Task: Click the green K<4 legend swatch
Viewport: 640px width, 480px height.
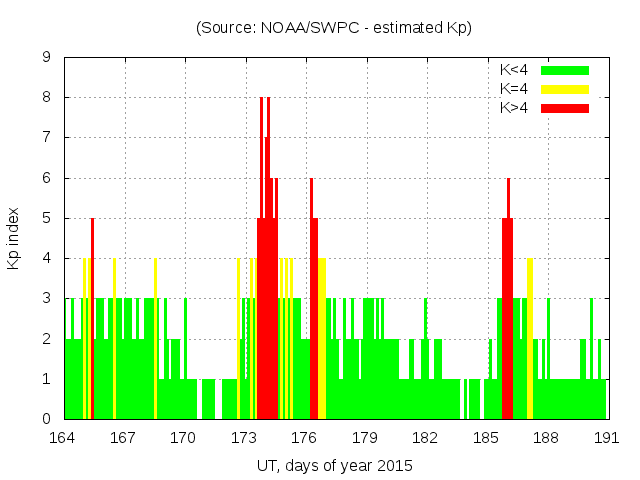Action: point(565,70)
